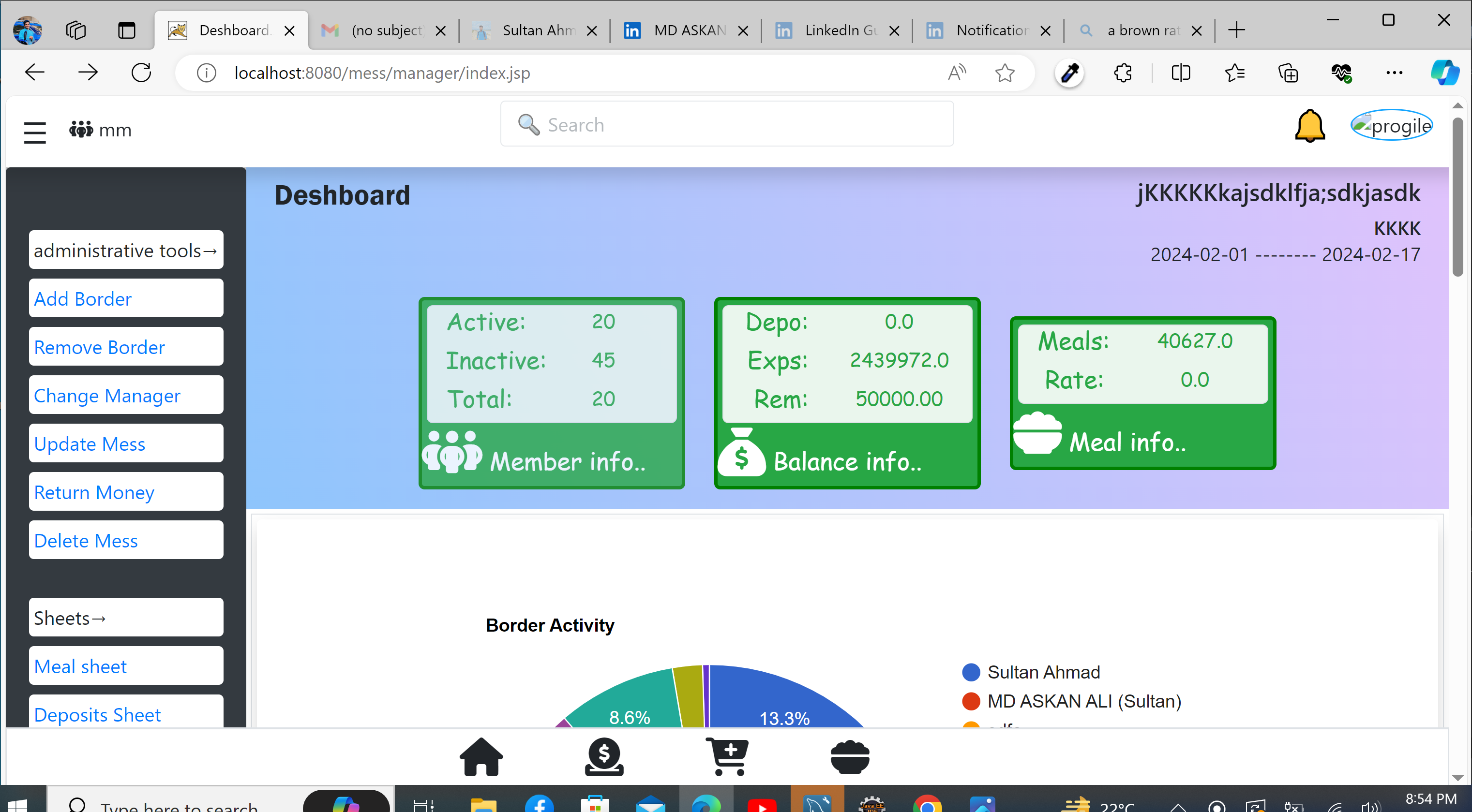Toggle split screen view
Viewport: 1472px width, 812px height.
point(1181,73)
